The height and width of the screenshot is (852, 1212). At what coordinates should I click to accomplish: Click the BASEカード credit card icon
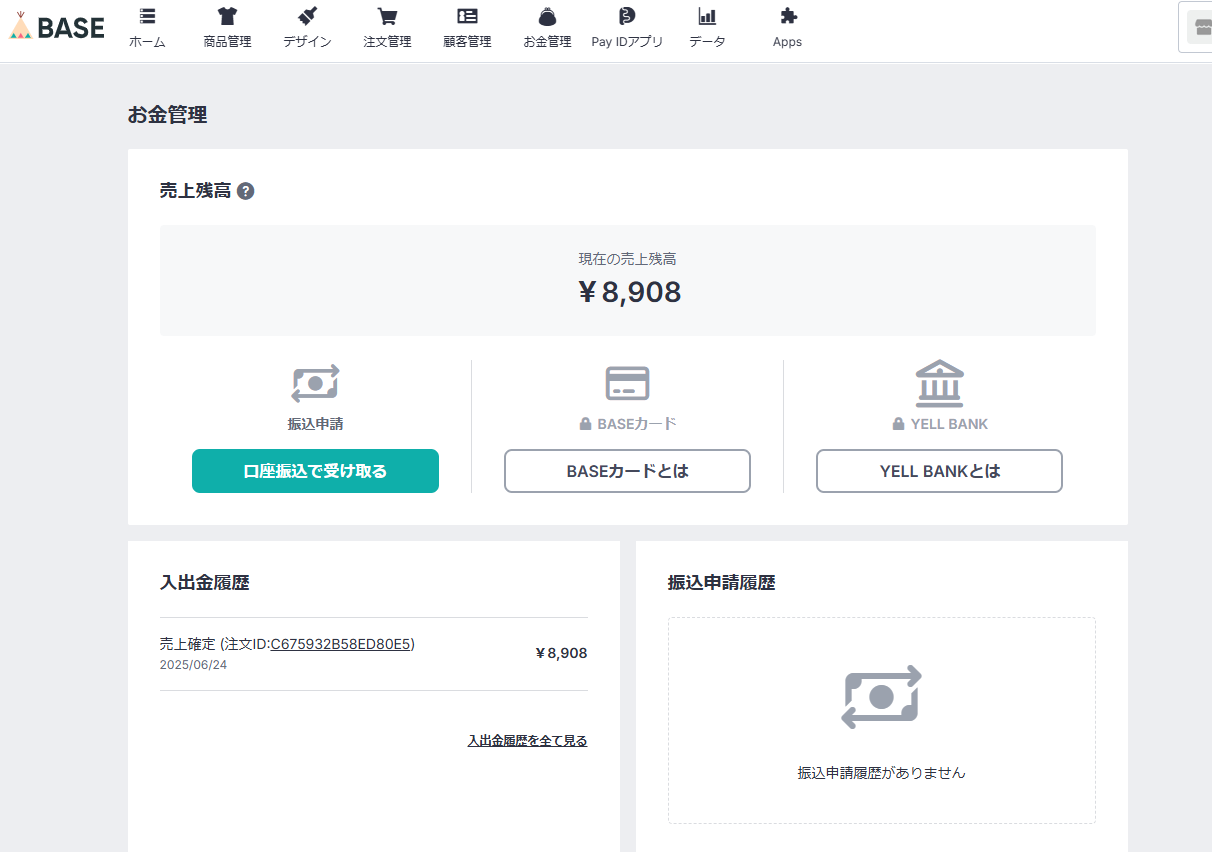pos(627,383)
